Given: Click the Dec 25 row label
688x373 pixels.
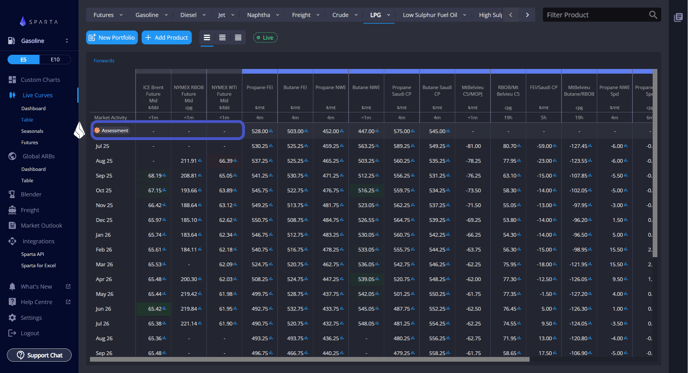Looking at the screenshot, I should 104,220.
